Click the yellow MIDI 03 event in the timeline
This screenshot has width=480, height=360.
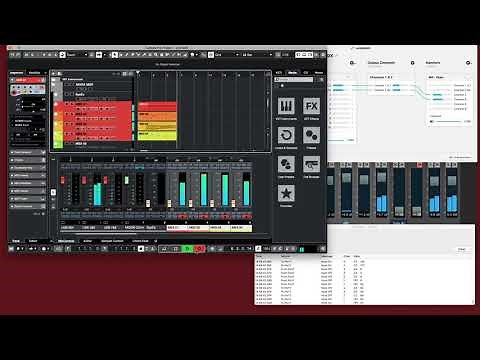coord(157,126)
